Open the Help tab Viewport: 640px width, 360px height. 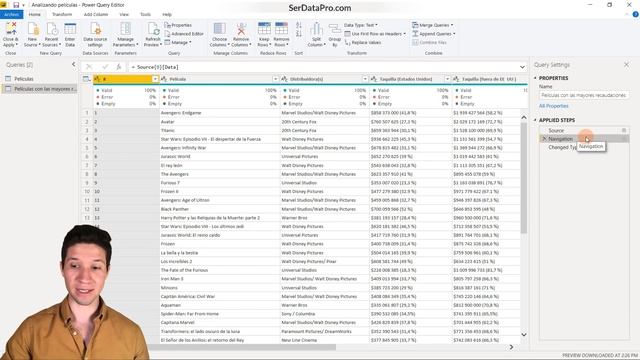[x=167, y=15]
